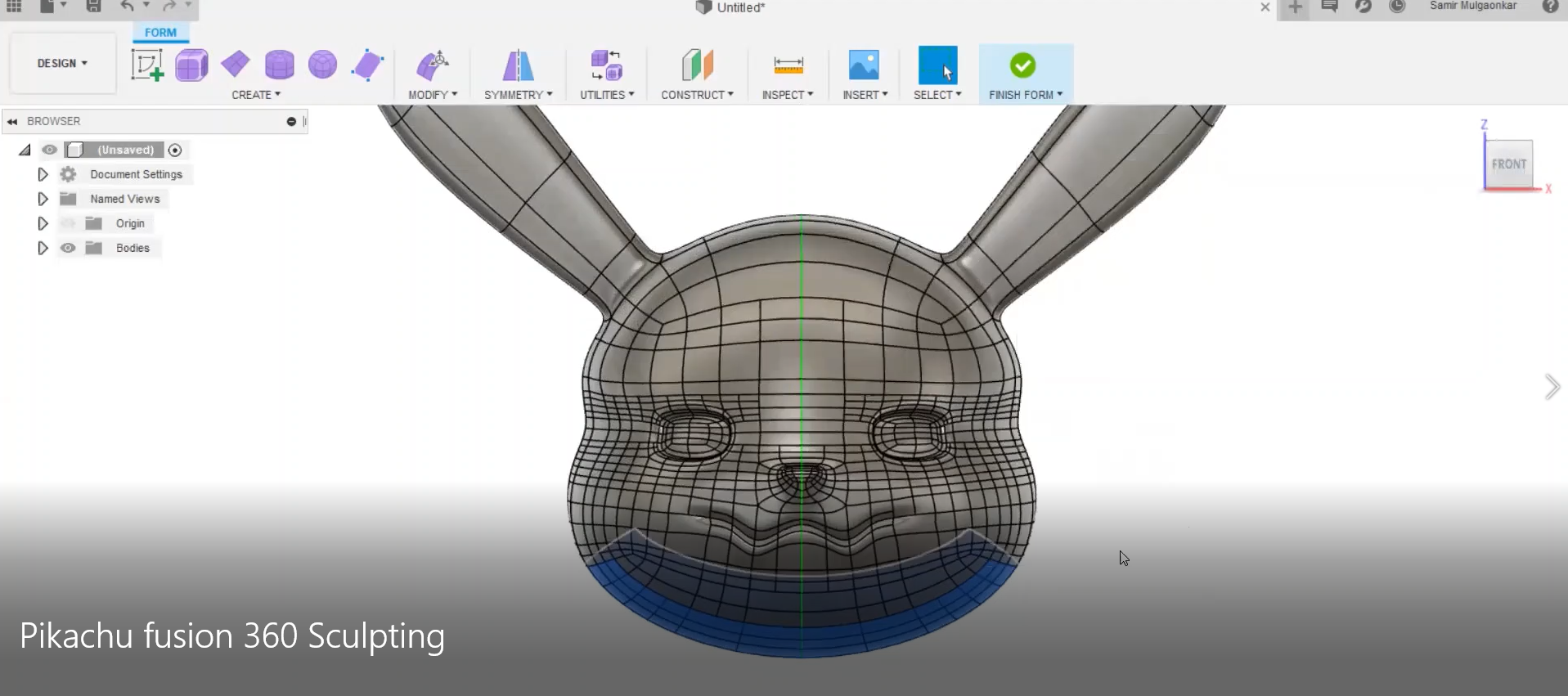This screenshot has width=1568, height=696.
Task: Toggle visibility of the Unsaved component
Action: pyautogui.click(x=50, y=150)
